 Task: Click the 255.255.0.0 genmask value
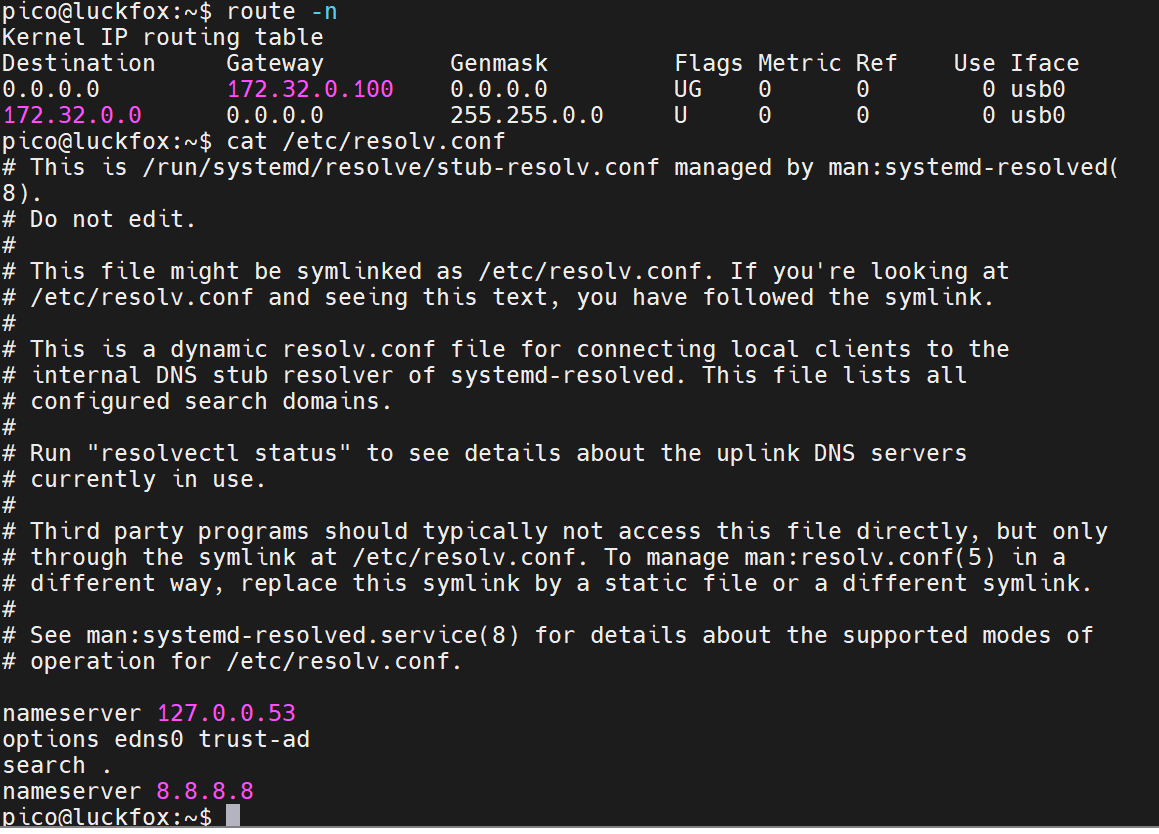pyautogui.click(x=526, y=115)
